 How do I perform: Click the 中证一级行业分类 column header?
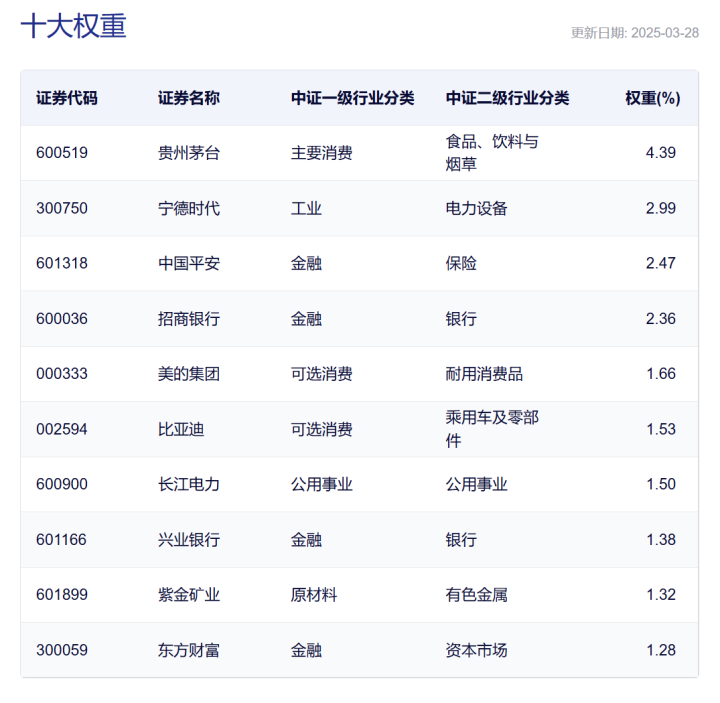[x=352, y=98]
